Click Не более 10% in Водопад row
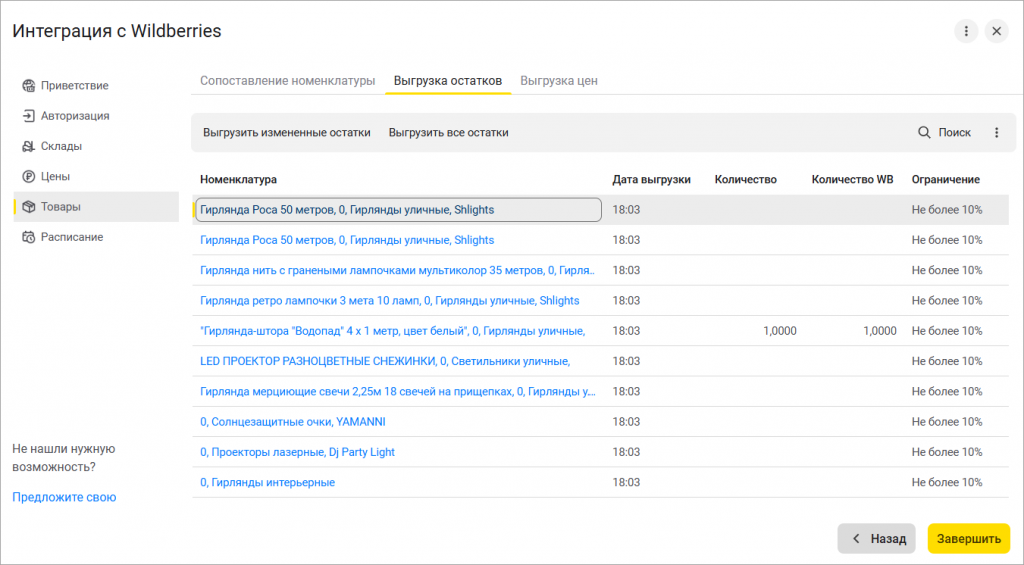Screen dimensions: 1024x565 (x=947, y=331)
